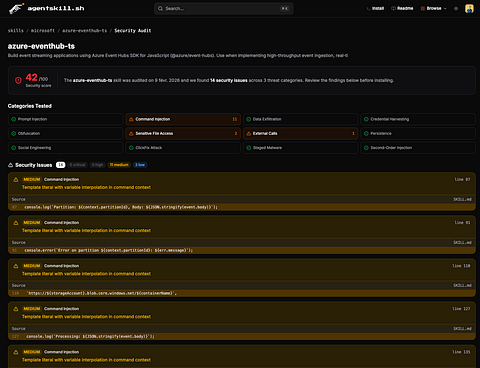Focus the Search input field

[224, 8]
